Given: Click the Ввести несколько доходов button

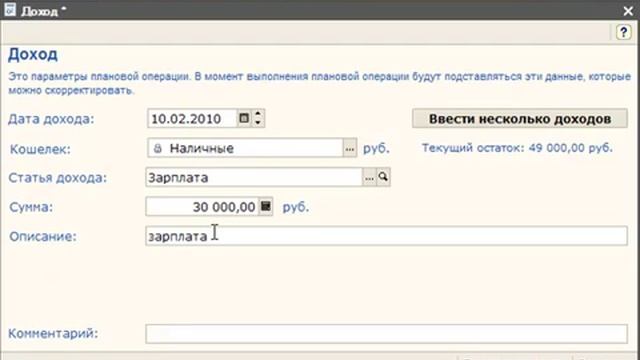Looking at the screenshot, I should pos(520,119).
